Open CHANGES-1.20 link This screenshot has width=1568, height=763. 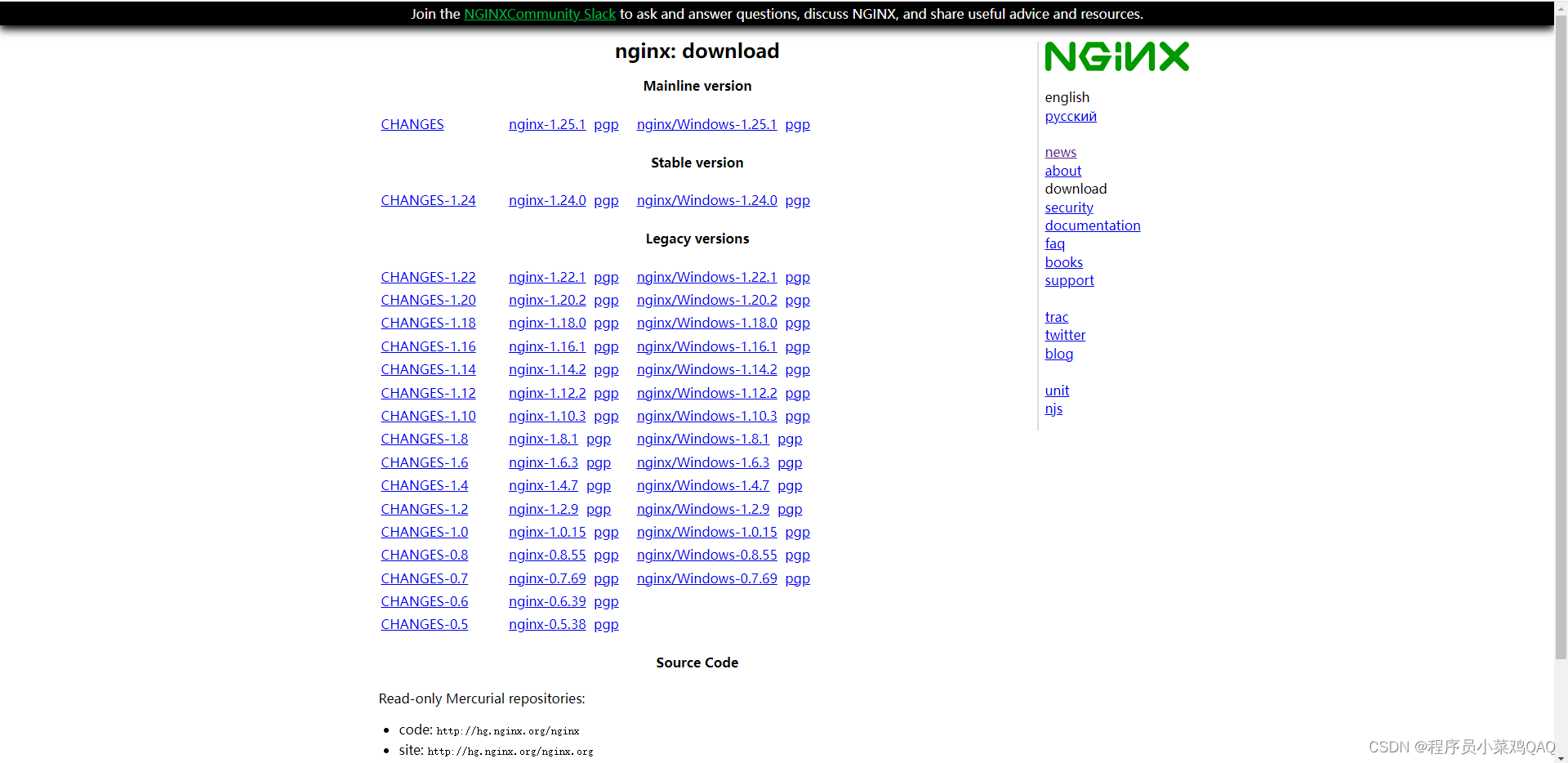(x=428, y=300)
